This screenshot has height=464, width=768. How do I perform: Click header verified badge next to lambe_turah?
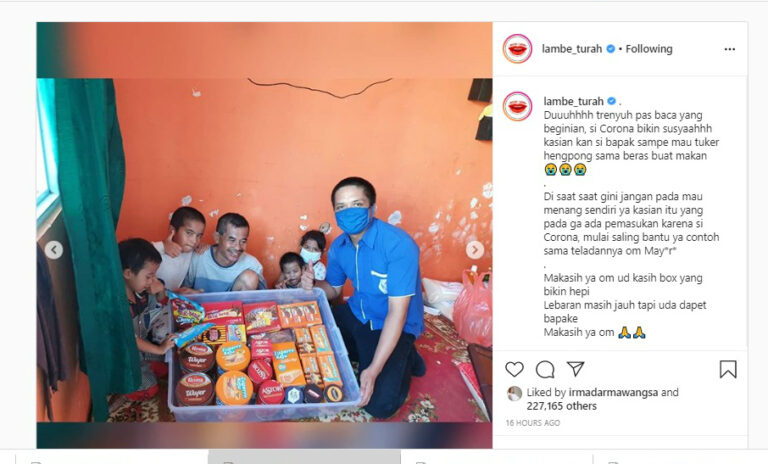(610, 49)
